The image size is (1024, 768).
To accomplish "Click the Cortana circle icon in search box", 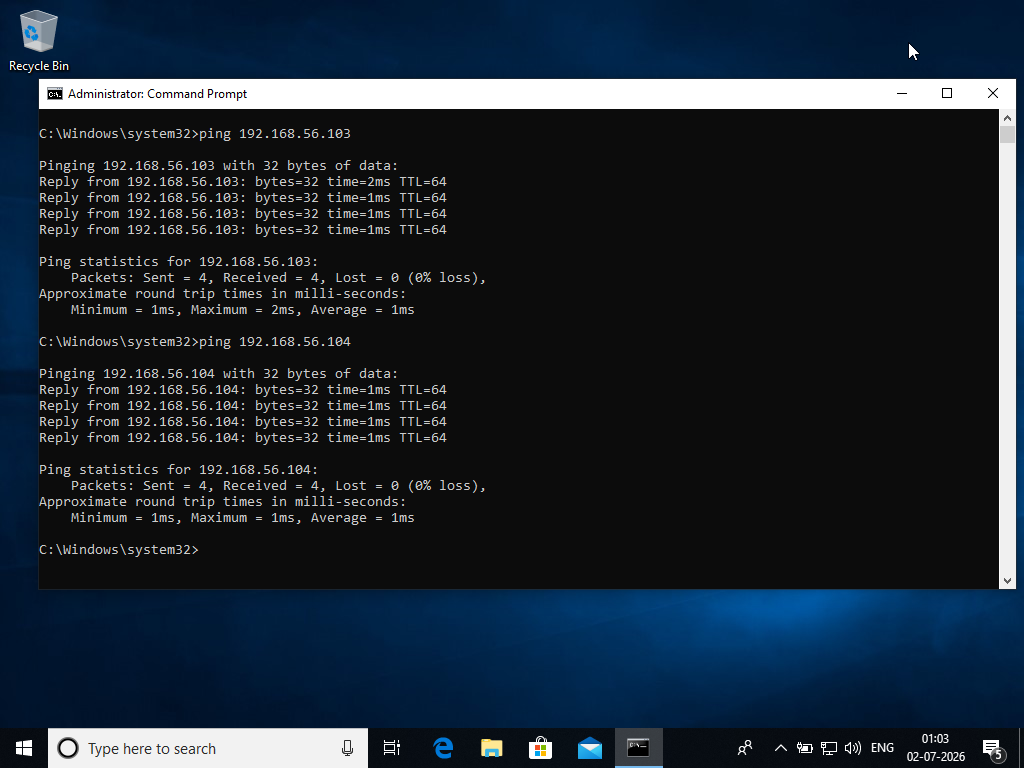I will point(68,748).
